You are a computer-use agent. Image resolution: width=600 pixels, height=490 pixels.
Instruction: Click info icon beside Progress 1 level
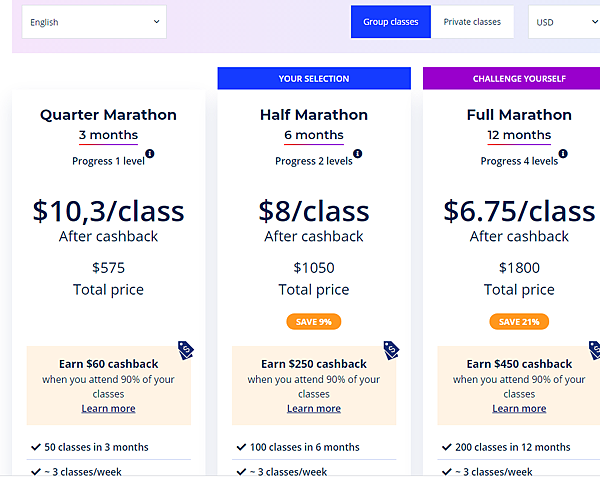[152, 155]
